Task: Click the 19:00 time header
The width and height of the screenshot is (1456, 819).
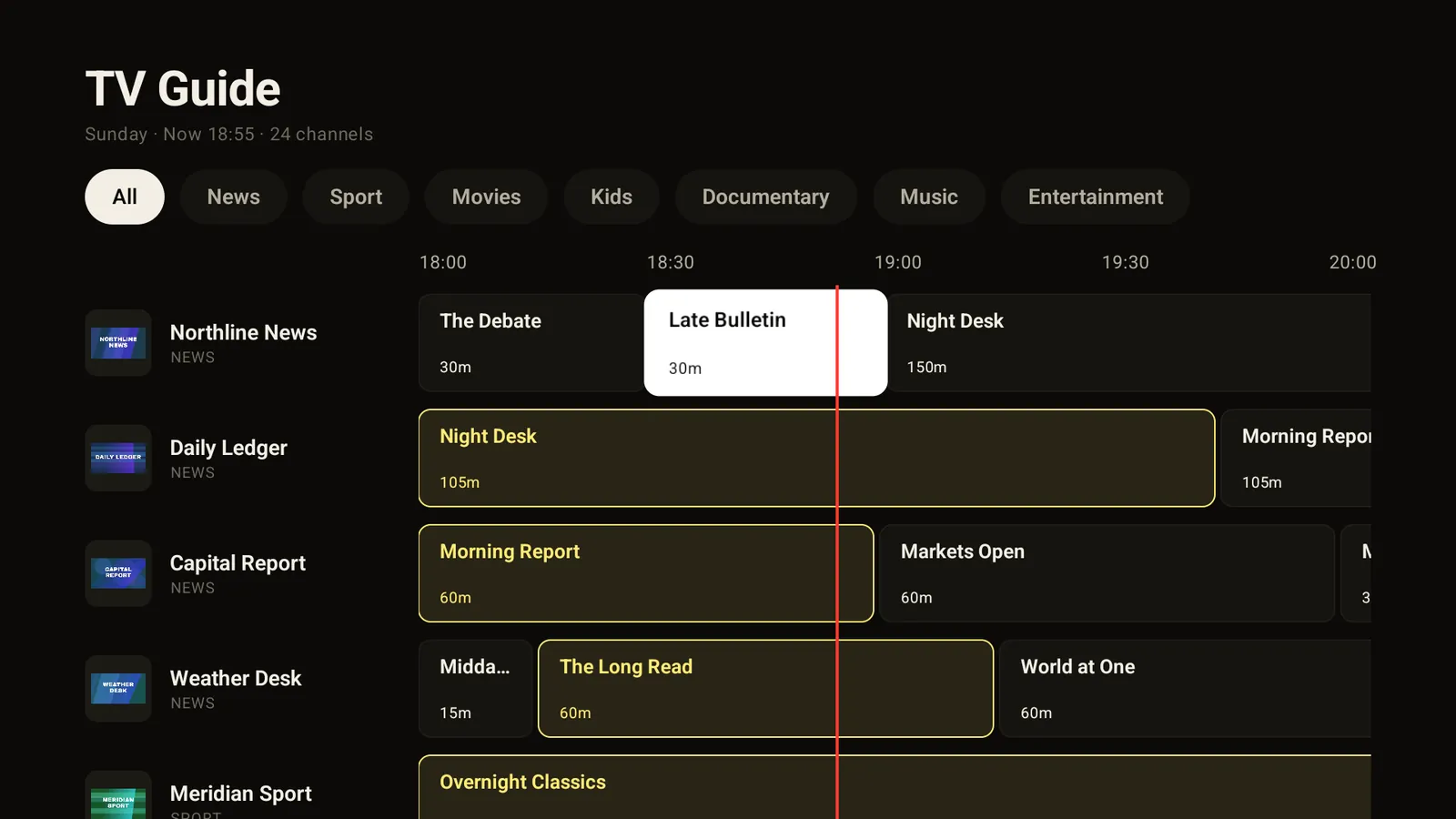Action: tap(898, 262)
